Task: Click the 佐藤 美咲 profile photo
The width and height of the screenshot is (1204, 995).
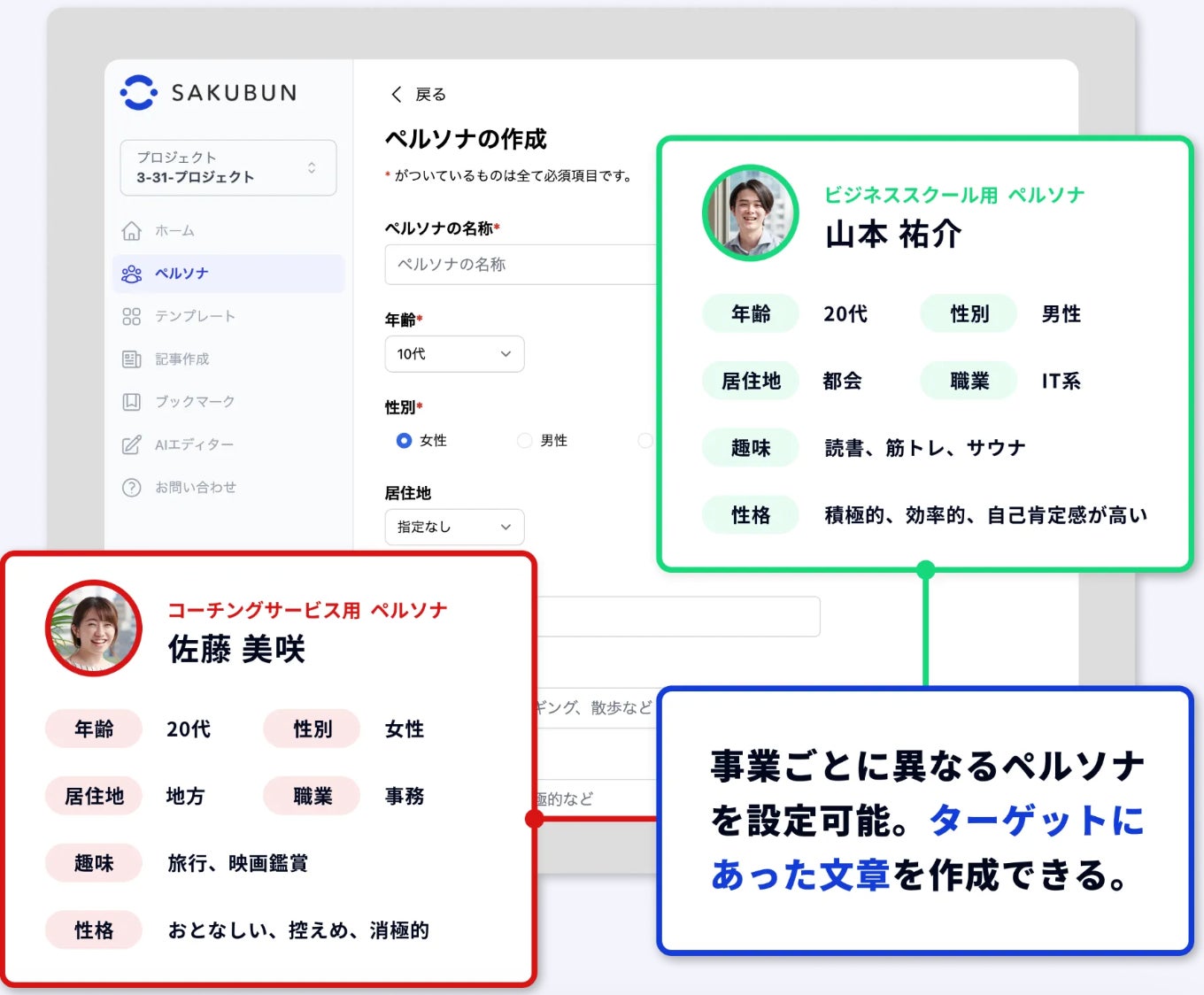Action: (x=94, y=629)
